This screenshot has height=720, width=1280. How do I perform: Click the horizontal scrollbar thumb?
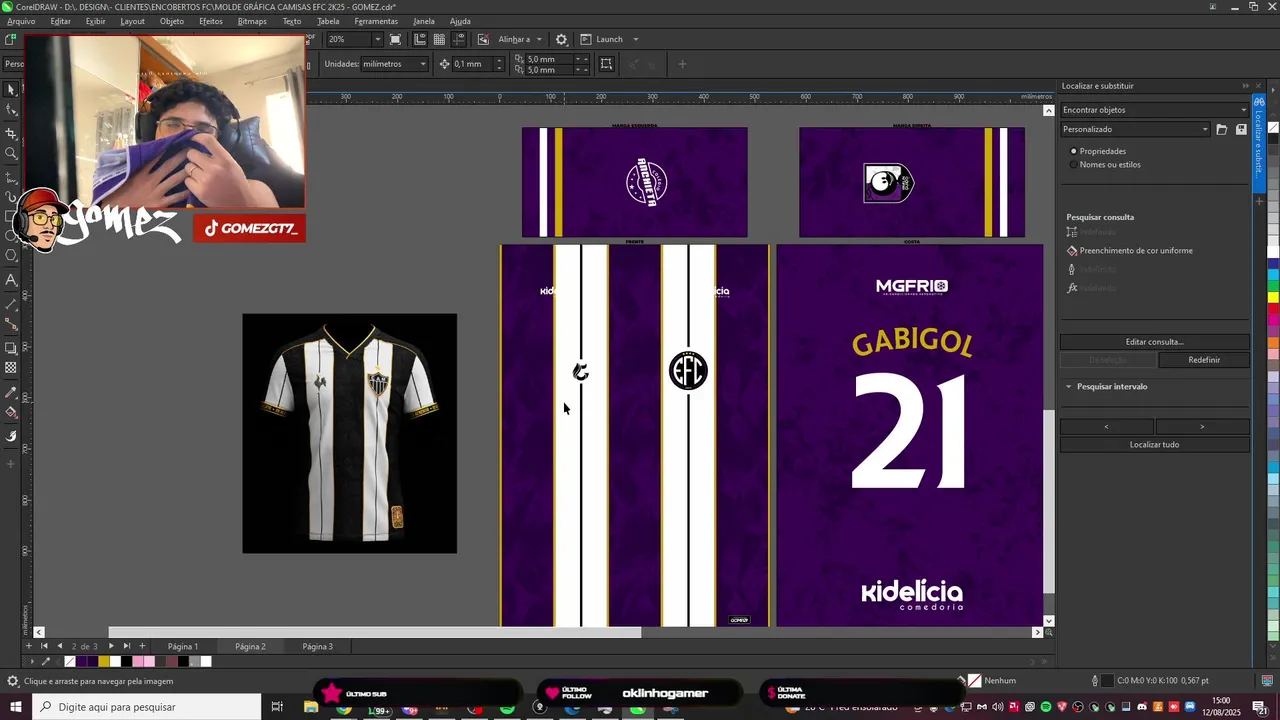[x=375, y=632]
